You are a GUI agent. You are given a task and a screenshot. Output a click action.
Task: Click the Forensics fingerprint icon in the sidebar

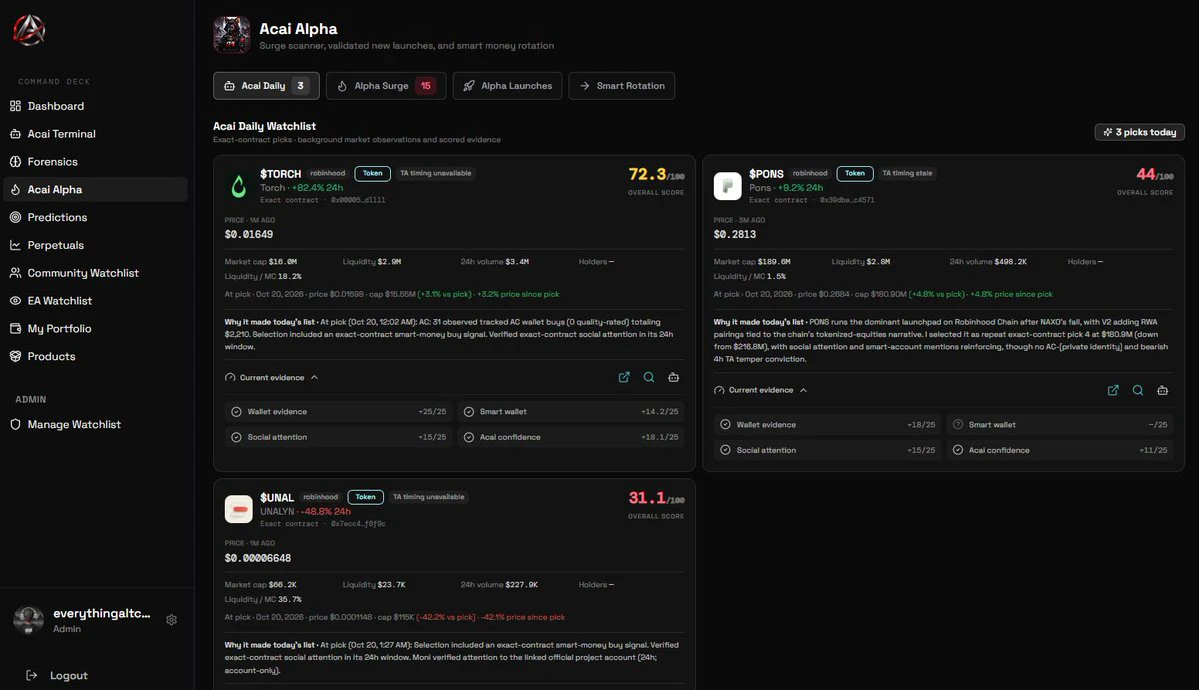15,161
